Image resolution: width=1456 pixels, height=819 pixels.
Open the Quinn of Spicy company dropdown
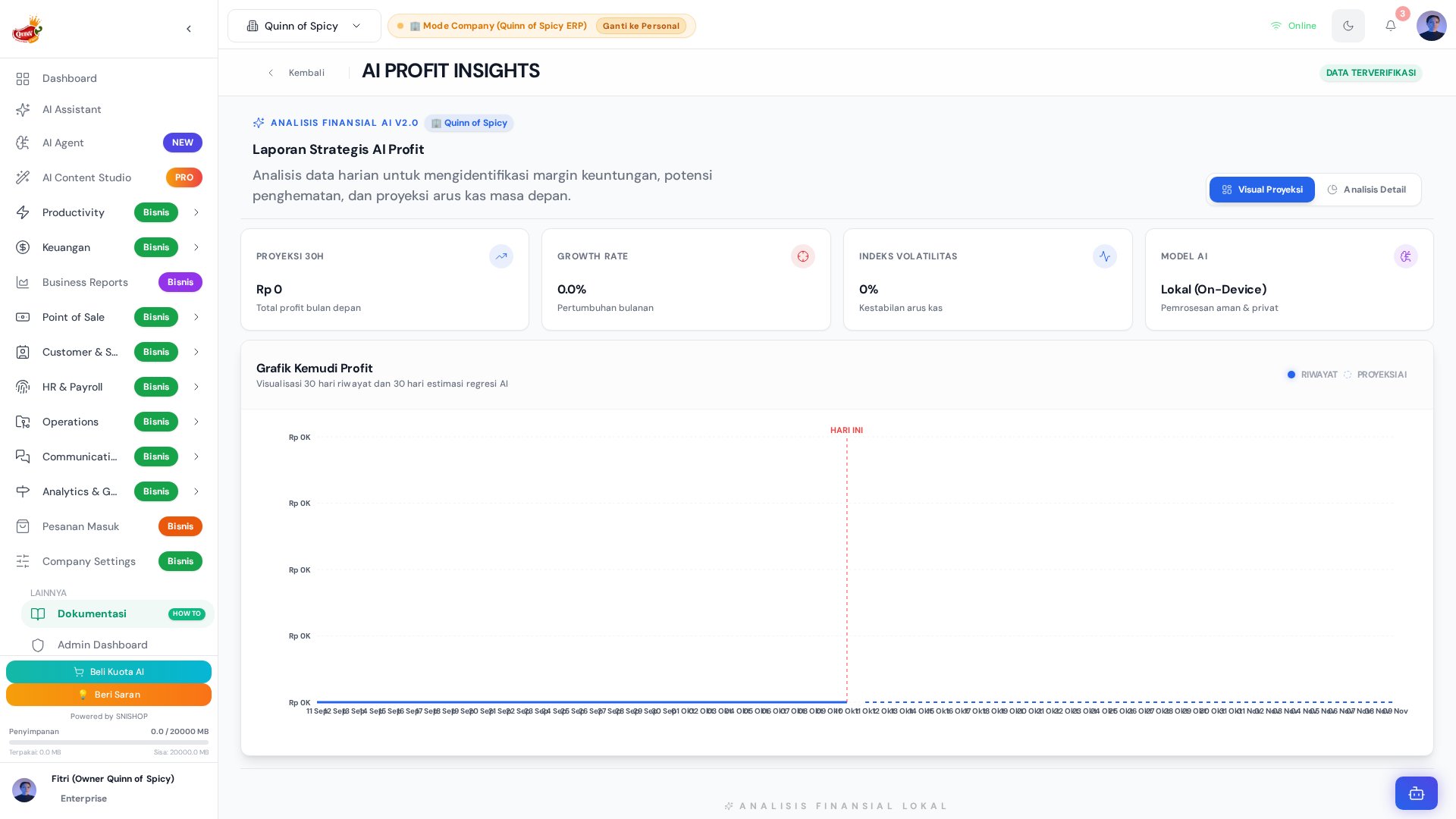[304, 26]
